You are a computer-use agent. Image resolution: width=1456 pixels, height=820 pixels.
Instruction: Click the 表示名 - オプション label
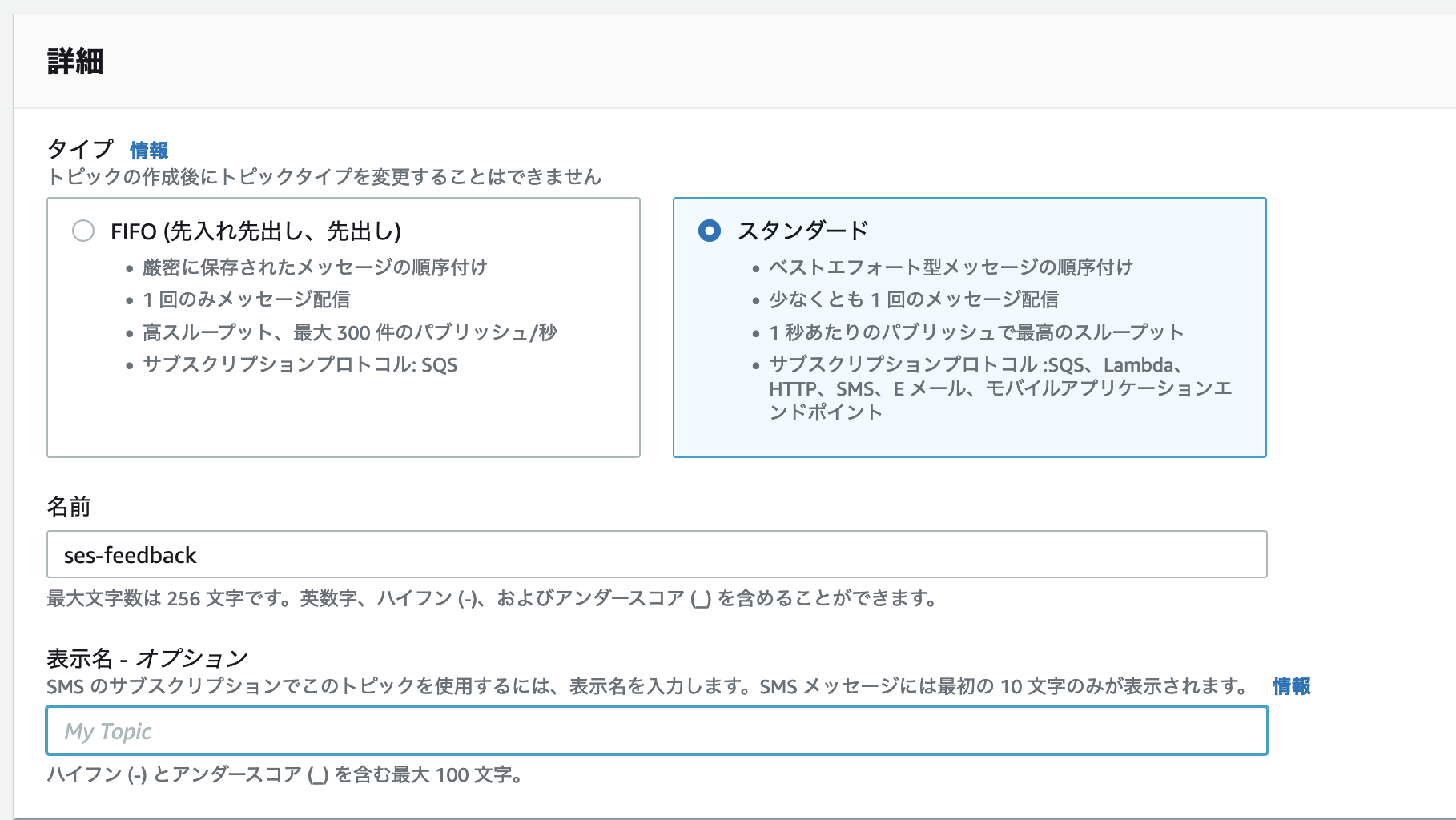[147, 657]
